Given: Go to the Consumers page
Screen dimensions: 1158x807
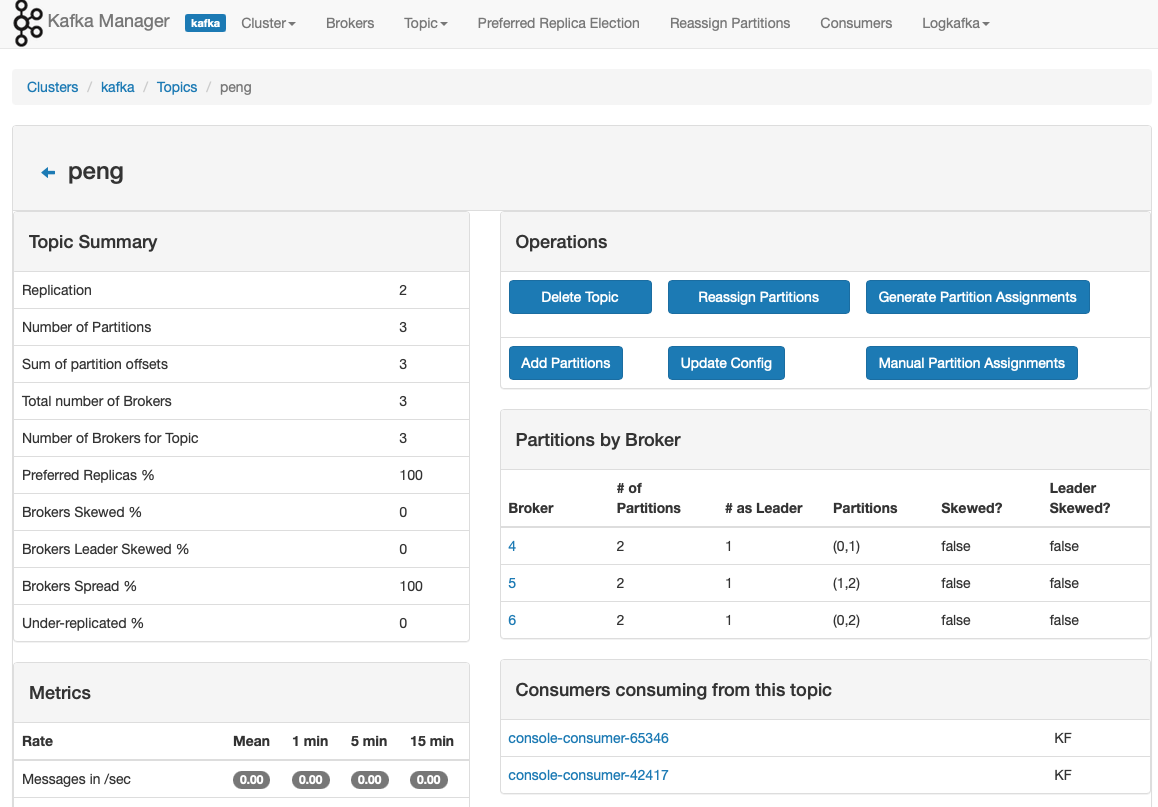Looking at the screenshot, I should (x=856, y=23).
